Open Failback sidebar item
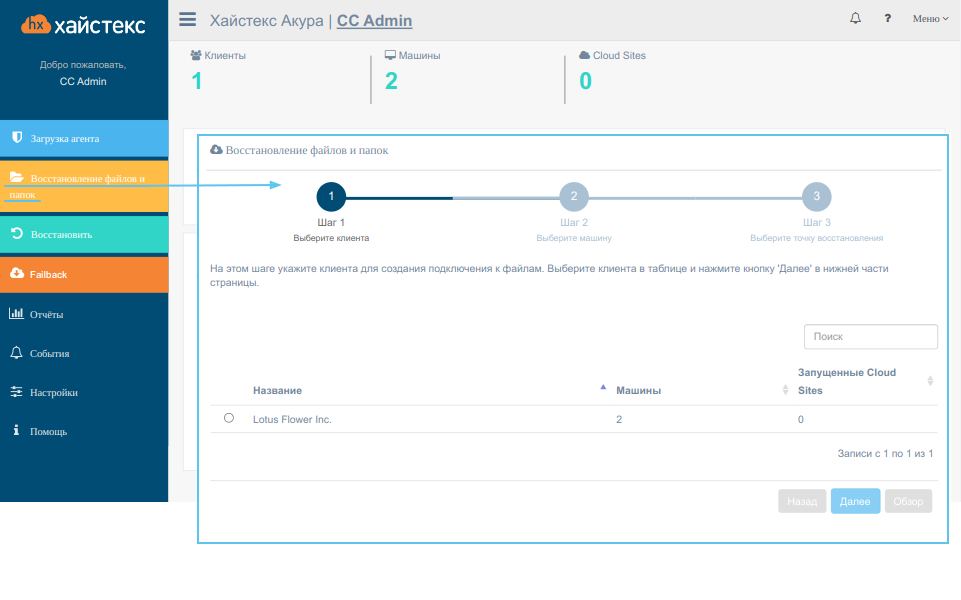Viewport: 961px width, 600px height. coord(84,275)
